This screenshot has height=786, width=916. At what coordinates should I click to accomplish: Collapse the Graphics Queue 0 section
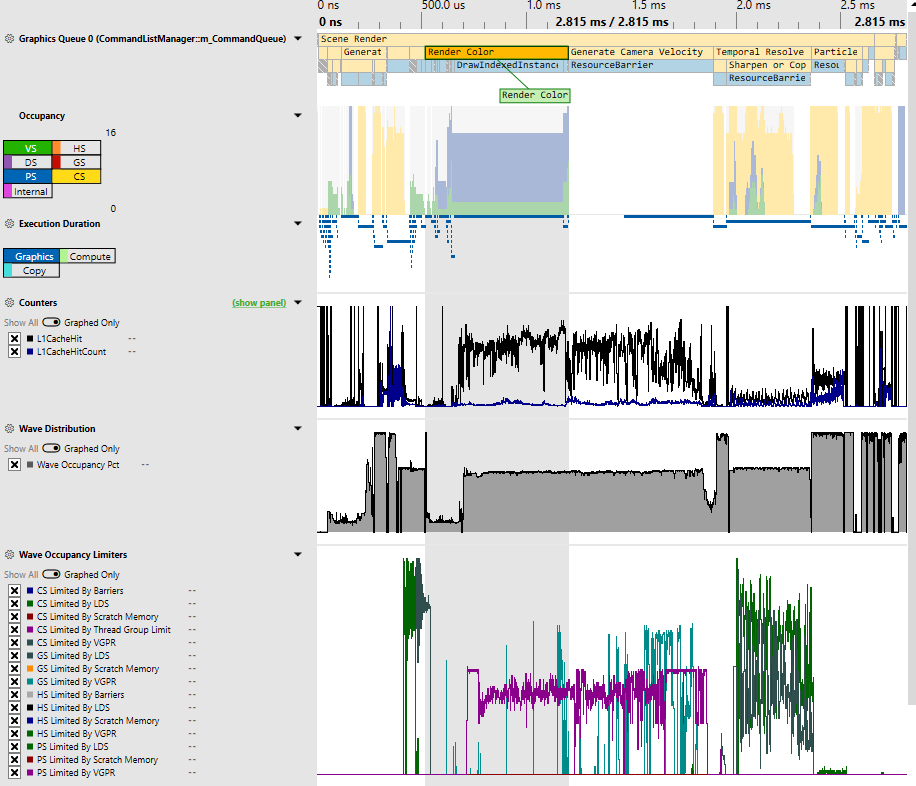pos(297,37)
